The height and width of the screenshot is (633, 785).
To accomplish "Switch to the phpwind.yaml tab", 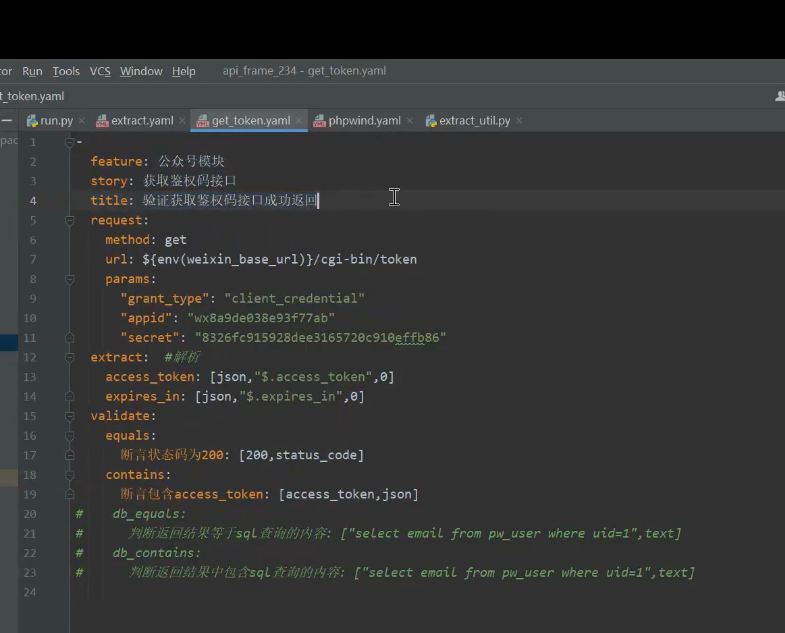I will pos(364,121).
